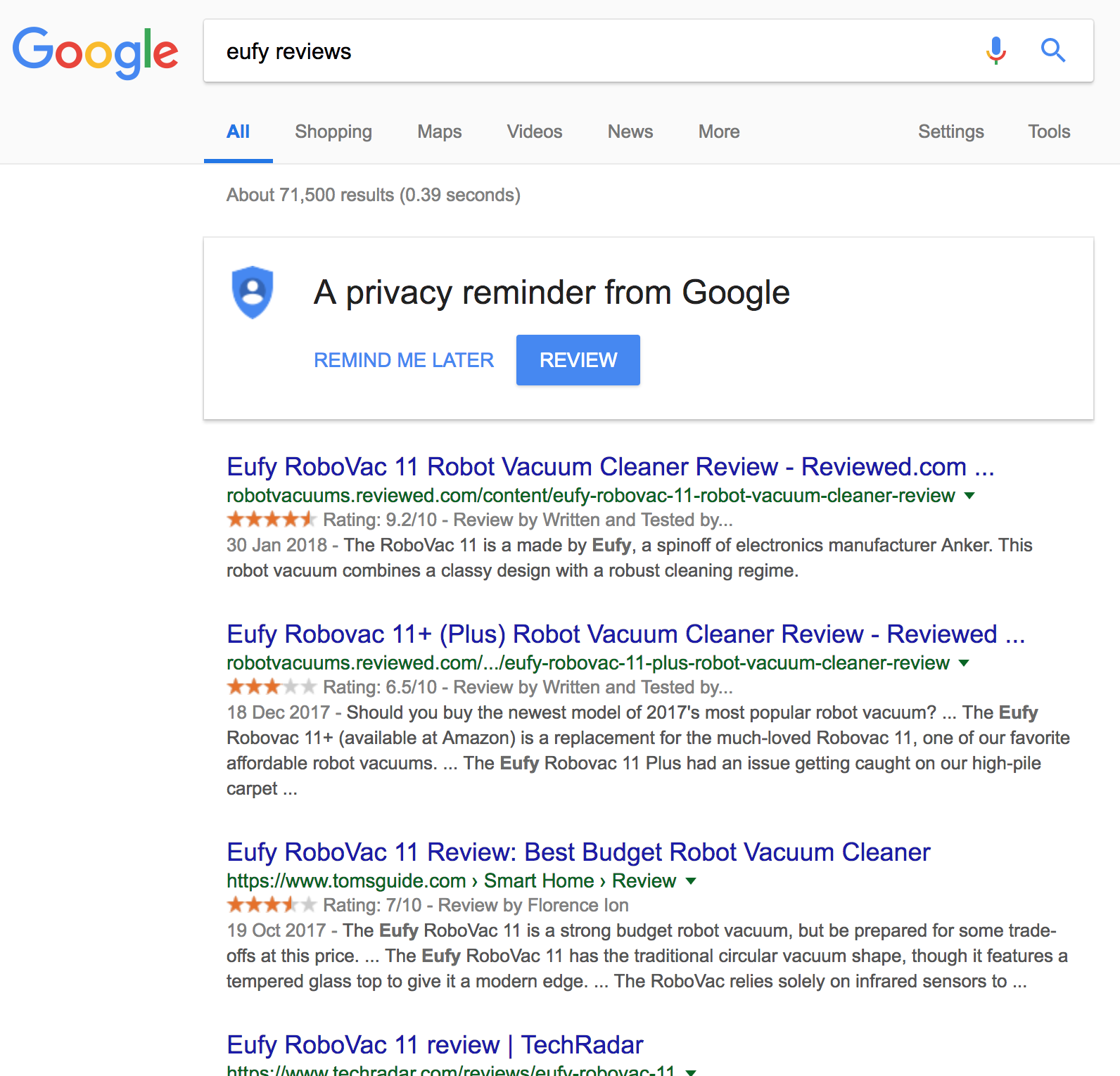The width and height of the screenshot is (1120, 1076).
Task: Open the Videos tab
Action: (x=535, y=132)
